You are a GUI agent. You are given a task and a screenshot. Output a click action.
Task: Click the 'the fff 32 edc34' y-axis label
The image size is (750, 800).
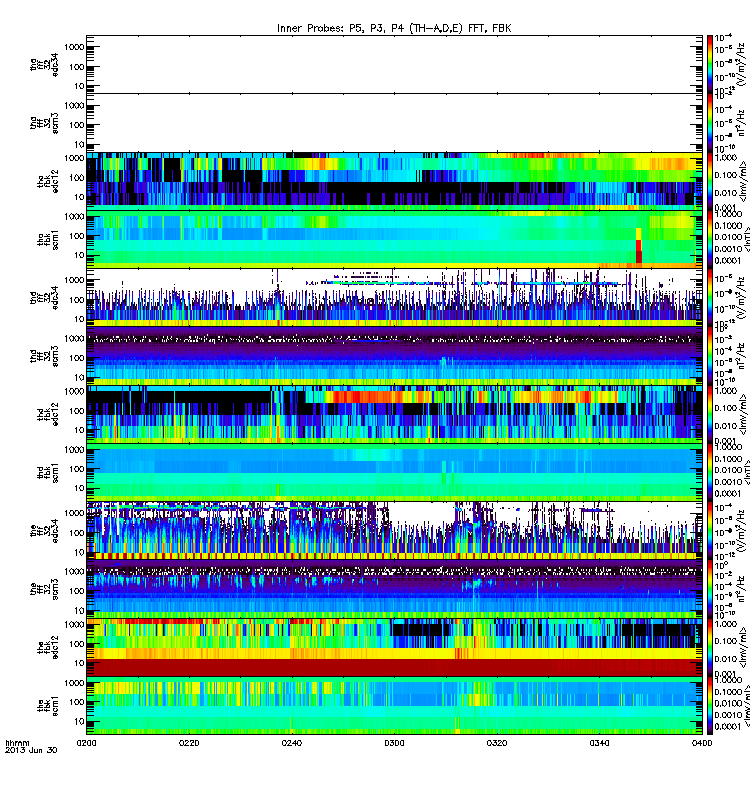[x=44, y=531]
